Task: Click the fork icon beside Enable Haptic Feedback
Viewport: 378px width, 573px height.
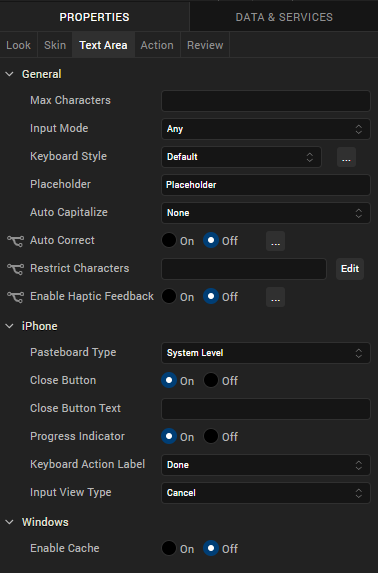Action: 15,297
